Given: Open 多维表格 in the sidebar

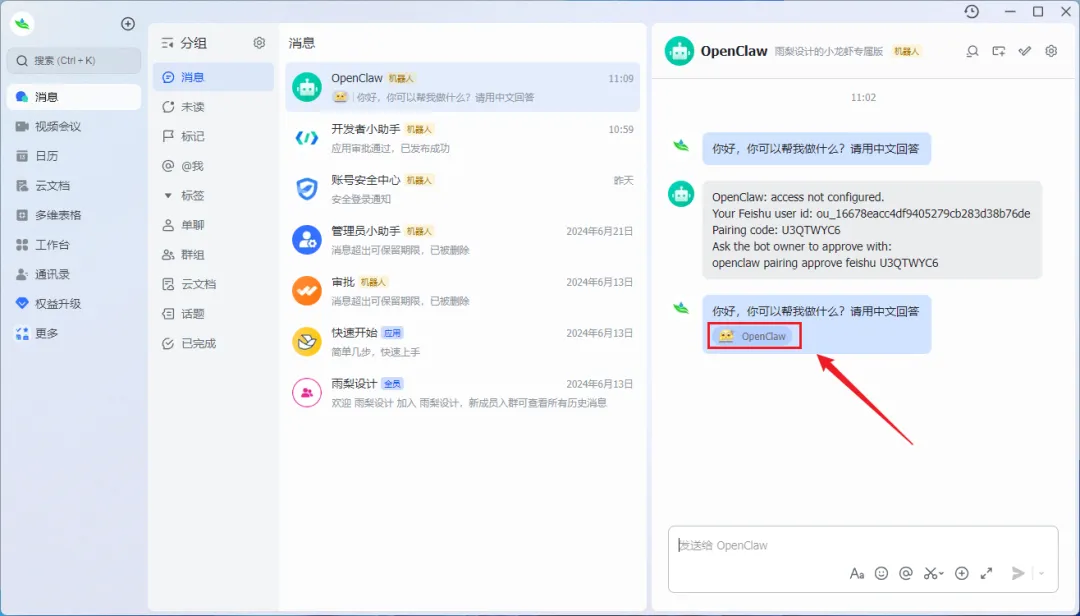Looking at the screenshot, I should [x=74, y=215].
